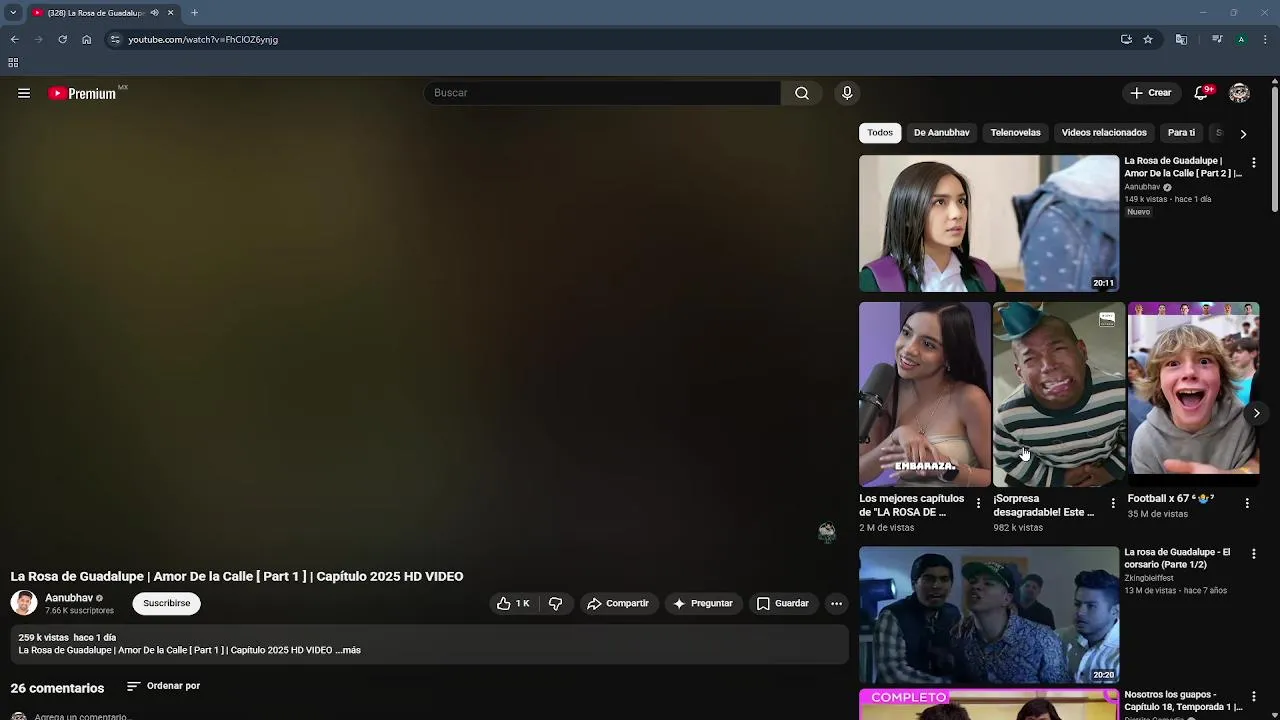Expand description by clicking ...más

(x=348, y=650)
